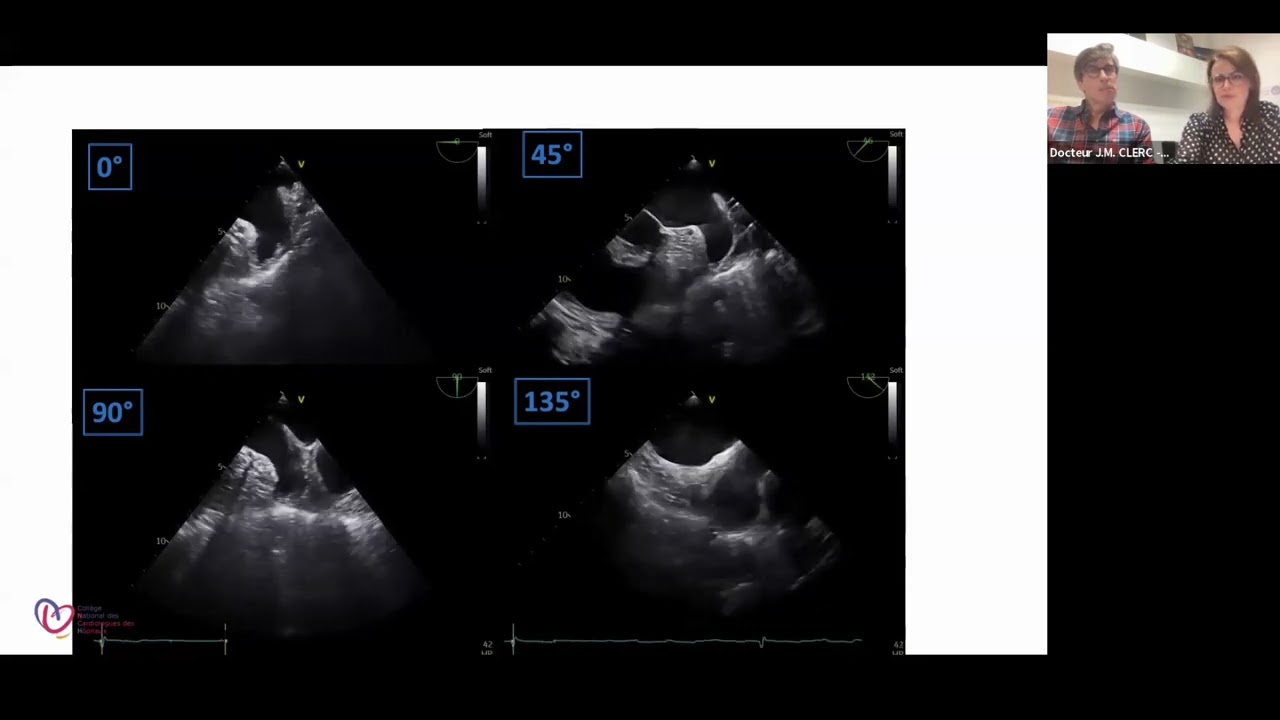Click the grayscale bar in the 0° view
The image size is (1280, 720).
click(482, 182)
